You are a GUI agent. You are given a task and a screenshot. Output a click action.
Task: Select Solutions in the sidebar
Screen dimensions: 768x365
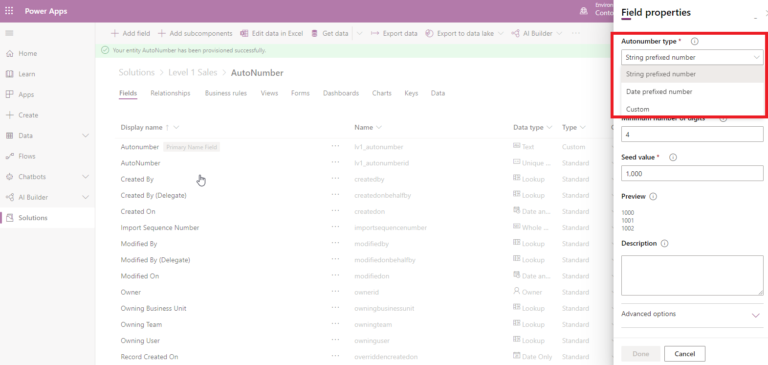point(33,218)
